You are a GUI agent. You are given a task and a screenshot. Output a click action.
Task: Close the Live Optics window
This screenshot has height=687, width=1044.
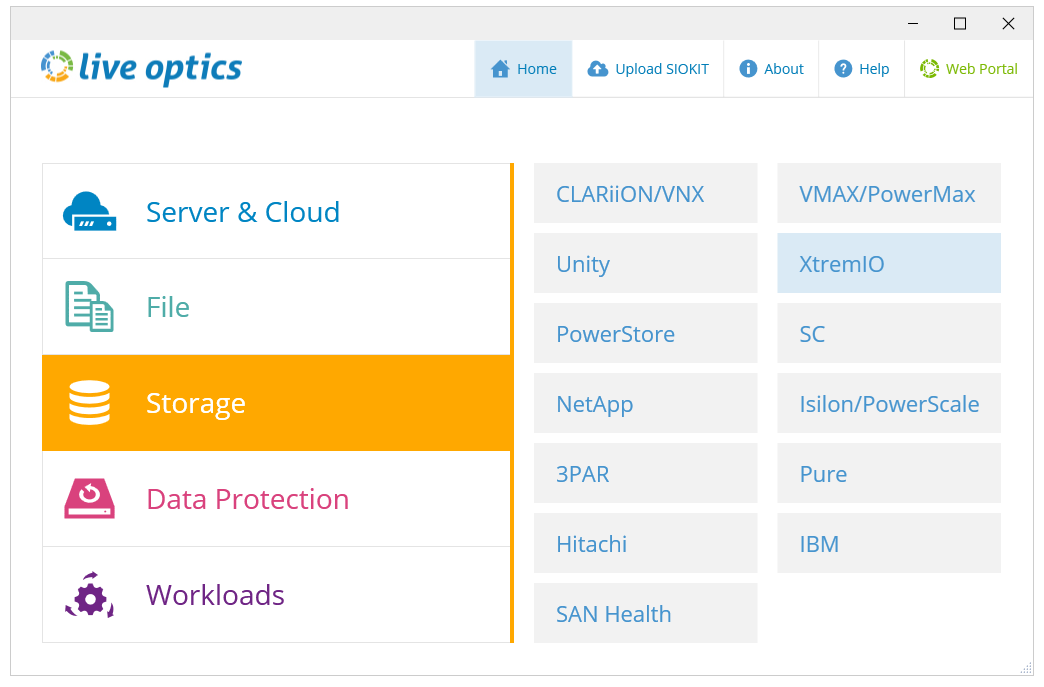[1008, 23]
